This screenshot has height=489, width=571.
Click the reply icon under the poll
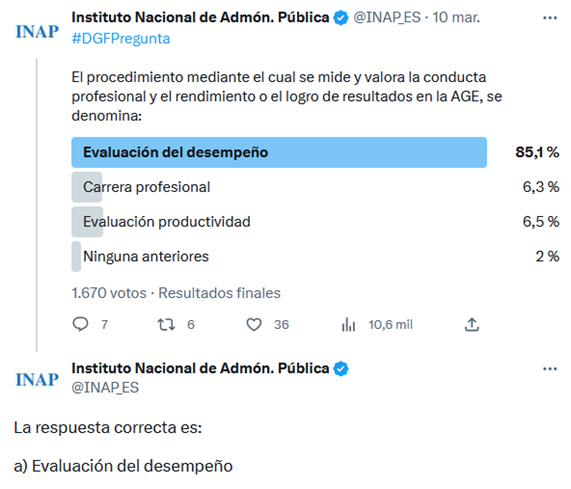(80, 324)
